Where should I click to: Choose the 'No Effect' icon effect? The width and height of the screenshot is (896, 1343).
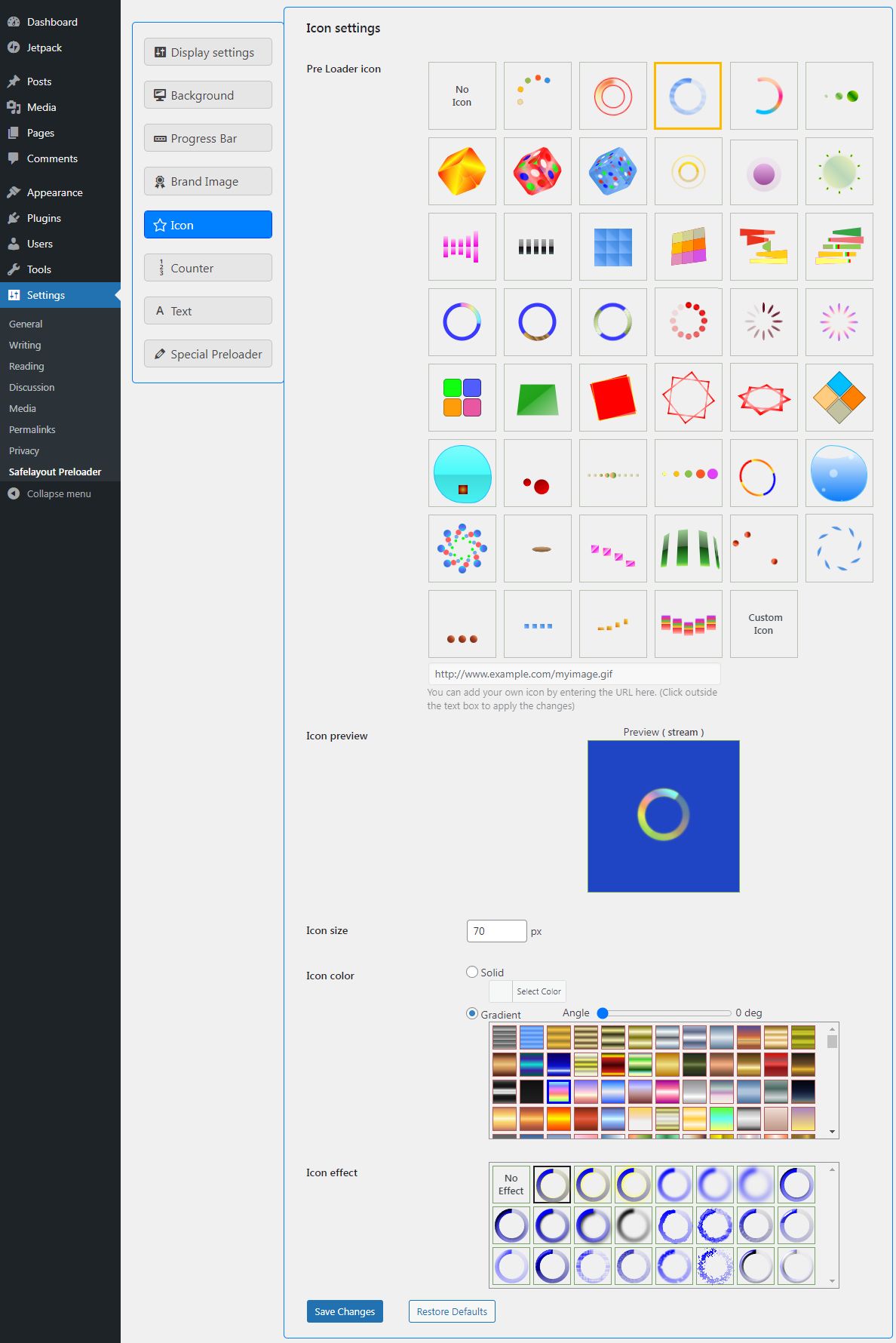pos(511,1185)
